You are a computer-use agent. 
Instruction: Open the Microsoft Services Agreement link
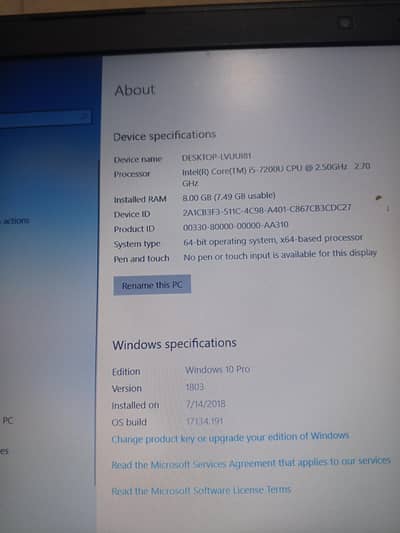[x=251, y=463]
